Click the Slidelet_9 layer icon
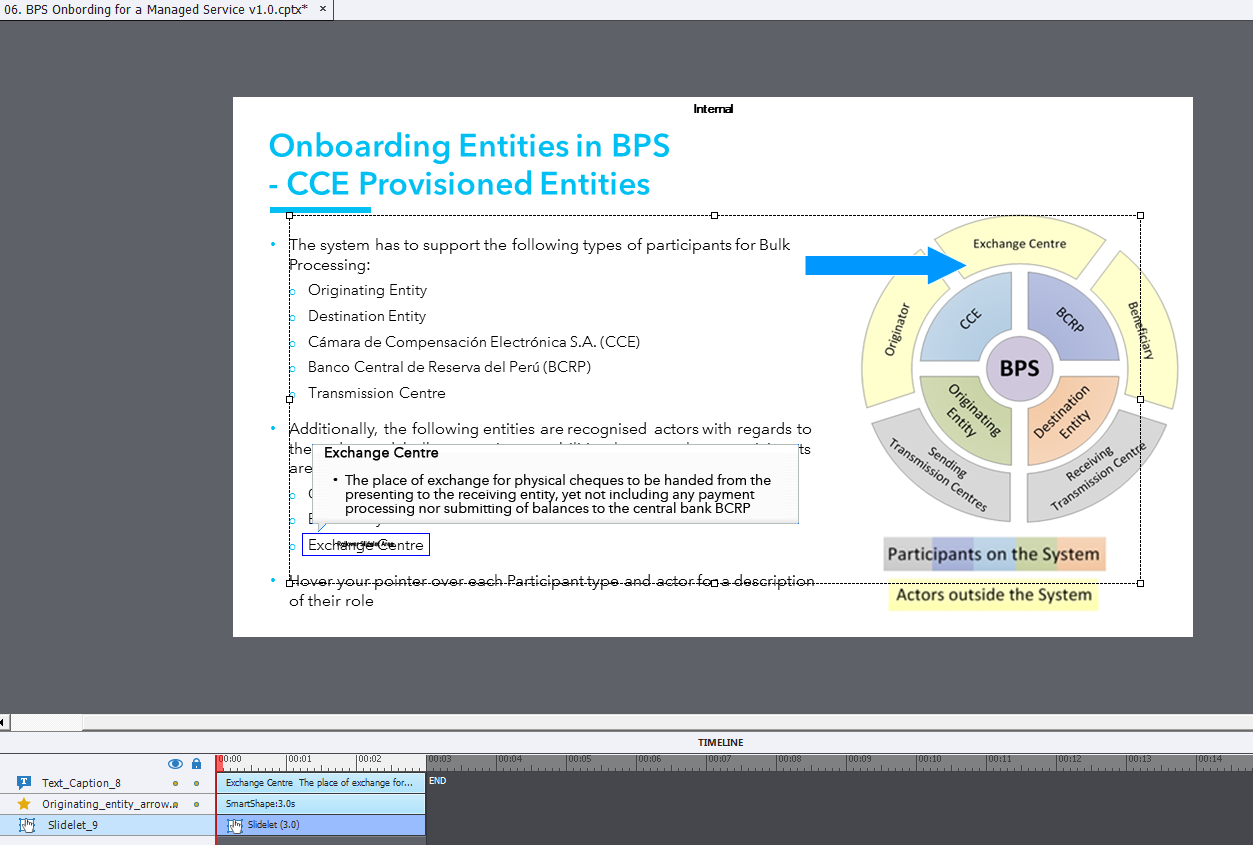 tap(27, 825)
